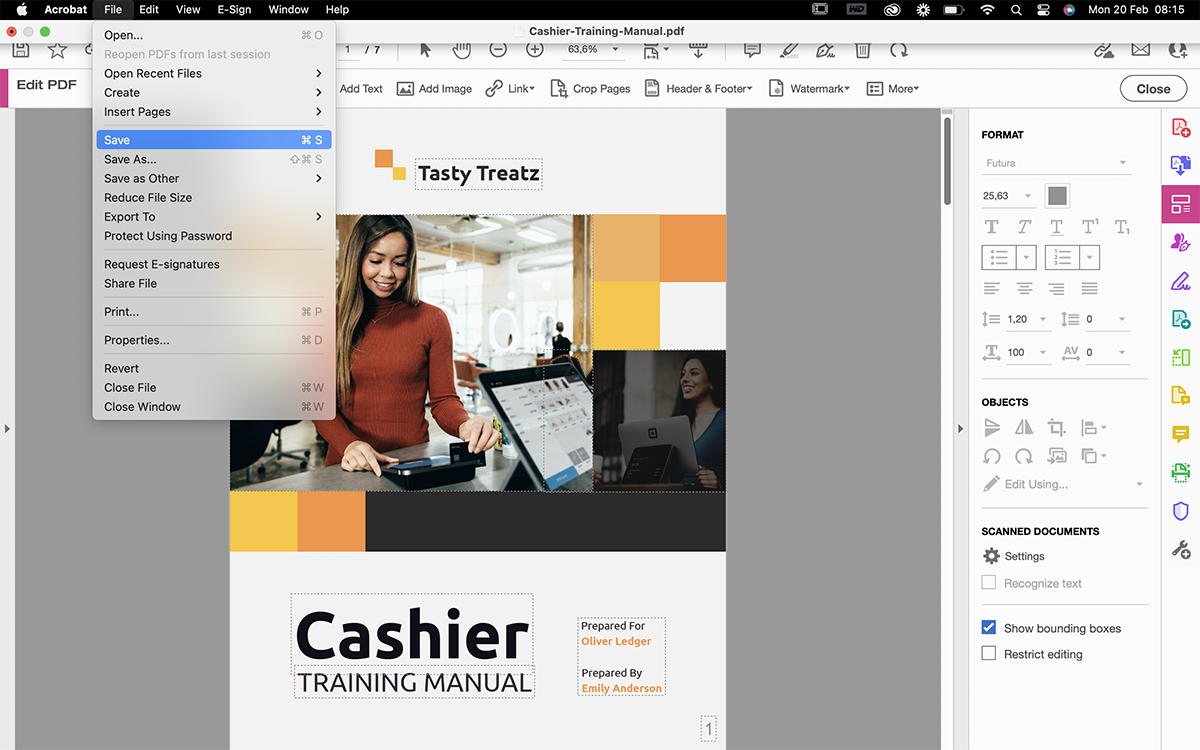Screen dimensions: 1200x750
Task: Open the Crop Pages tool
Action: [x=590, y=88]
